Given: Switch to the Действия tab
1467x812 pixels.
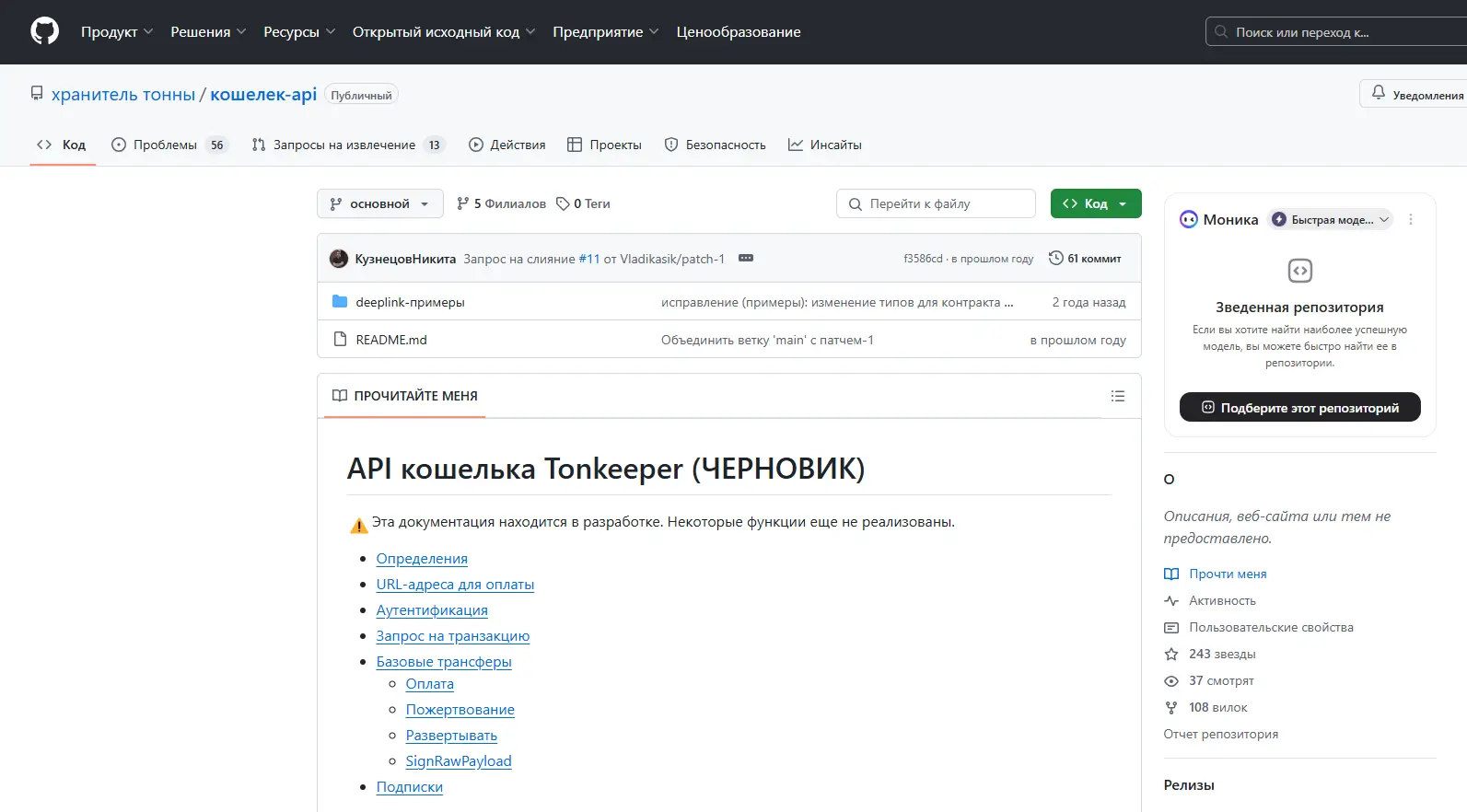Looking at the screenshot, I should tap(506, 145).
